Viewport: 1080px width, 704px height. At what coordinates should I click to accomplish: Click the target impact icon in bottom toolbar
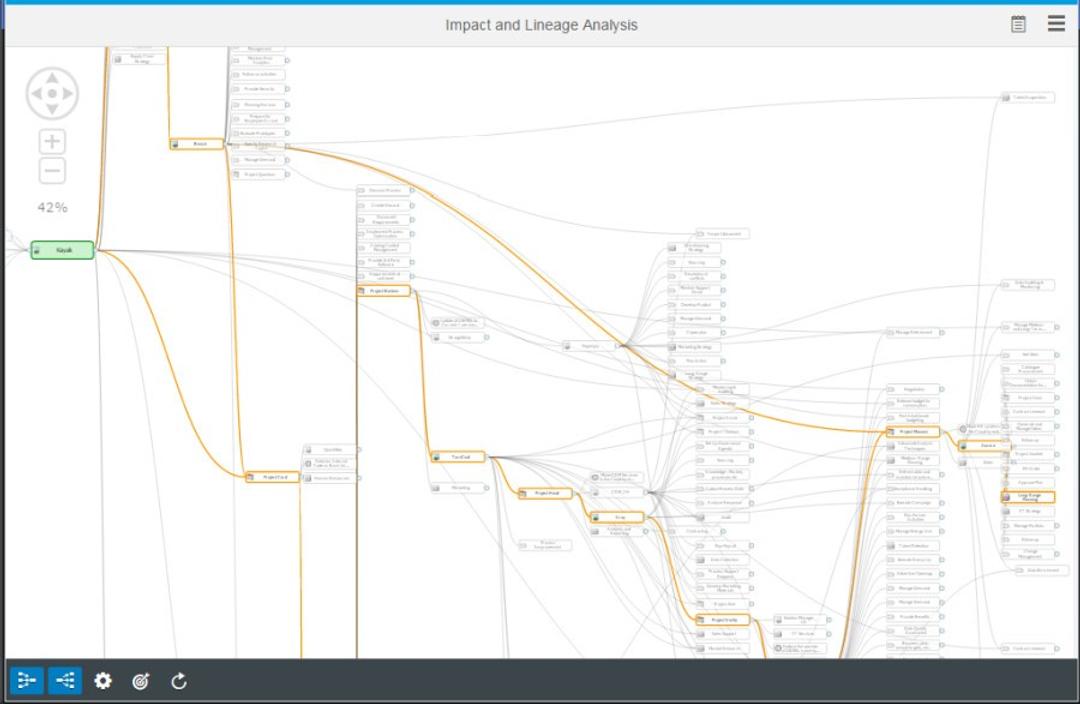click(140, 681)
